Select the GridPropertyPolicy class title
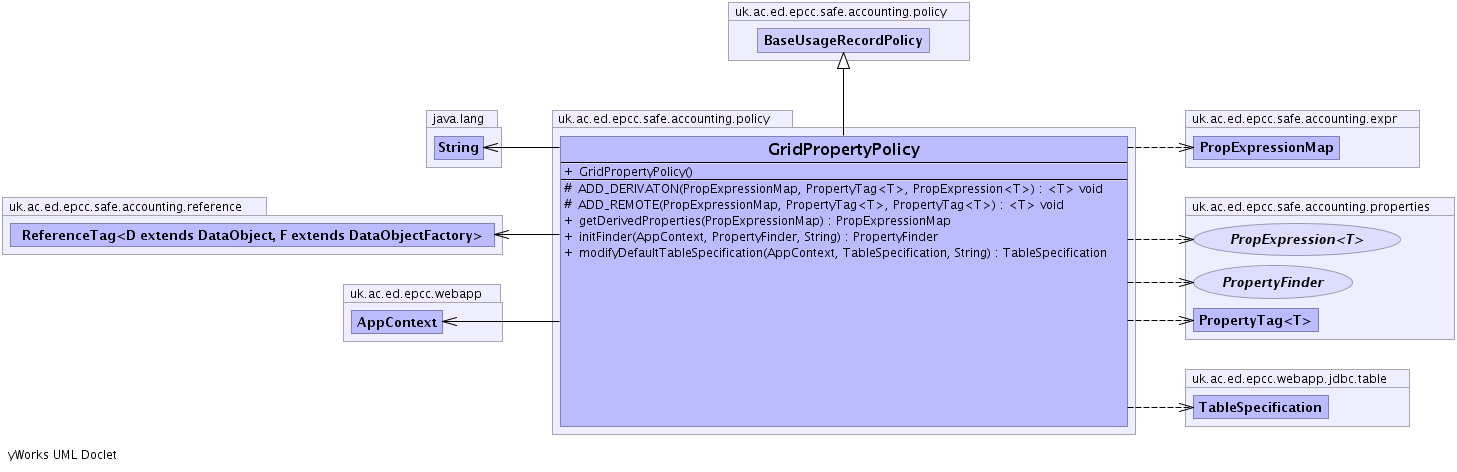Image resolution: width=1457 pixels, height=472 pixels. pos(843,149)
